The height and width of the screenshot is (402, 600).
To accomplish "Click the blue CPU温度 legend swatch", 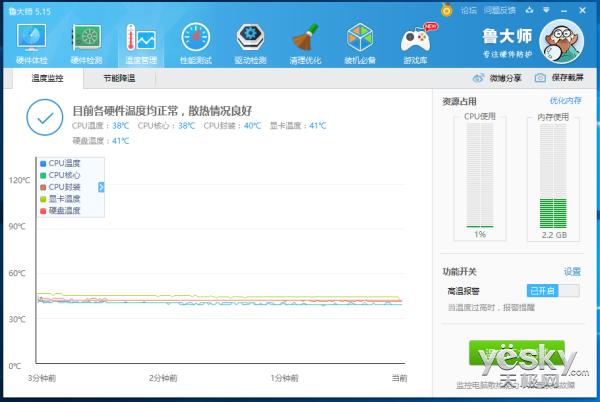I will [x=43, y=163].
